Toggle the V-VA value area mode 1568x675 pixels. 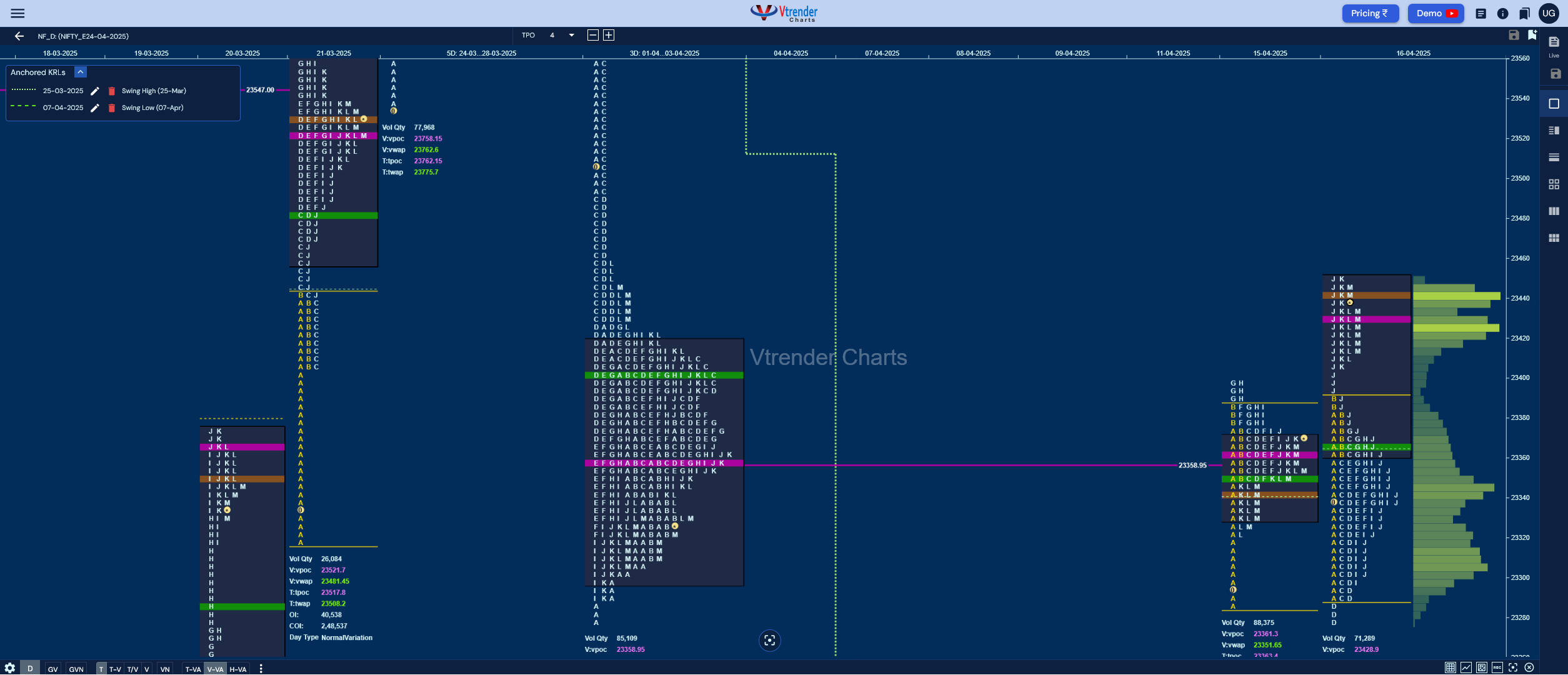click(215, 669)
